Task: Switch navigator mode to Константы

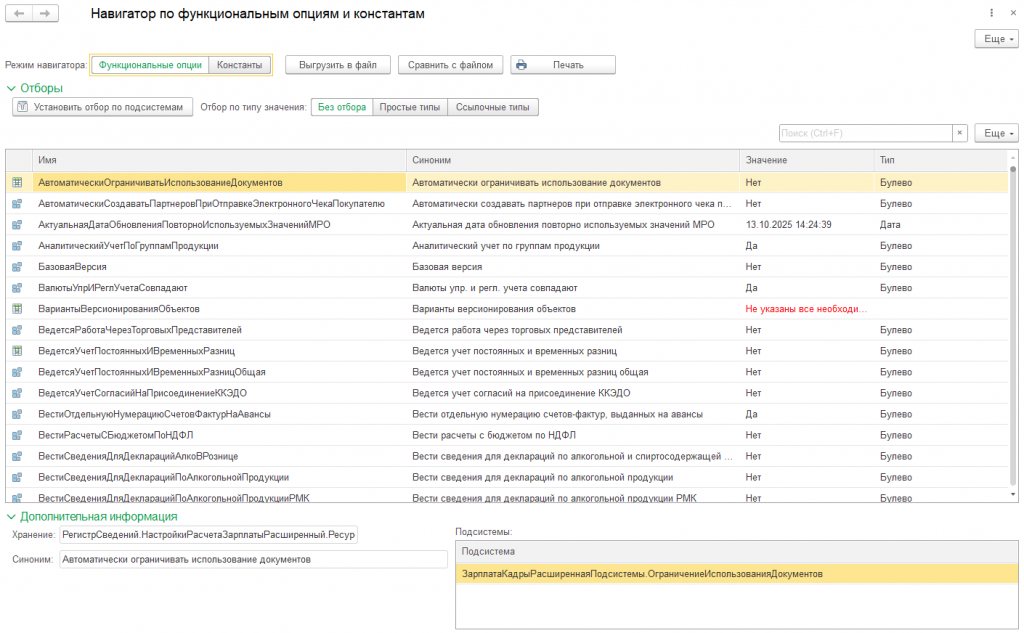Action: (240, 65)
